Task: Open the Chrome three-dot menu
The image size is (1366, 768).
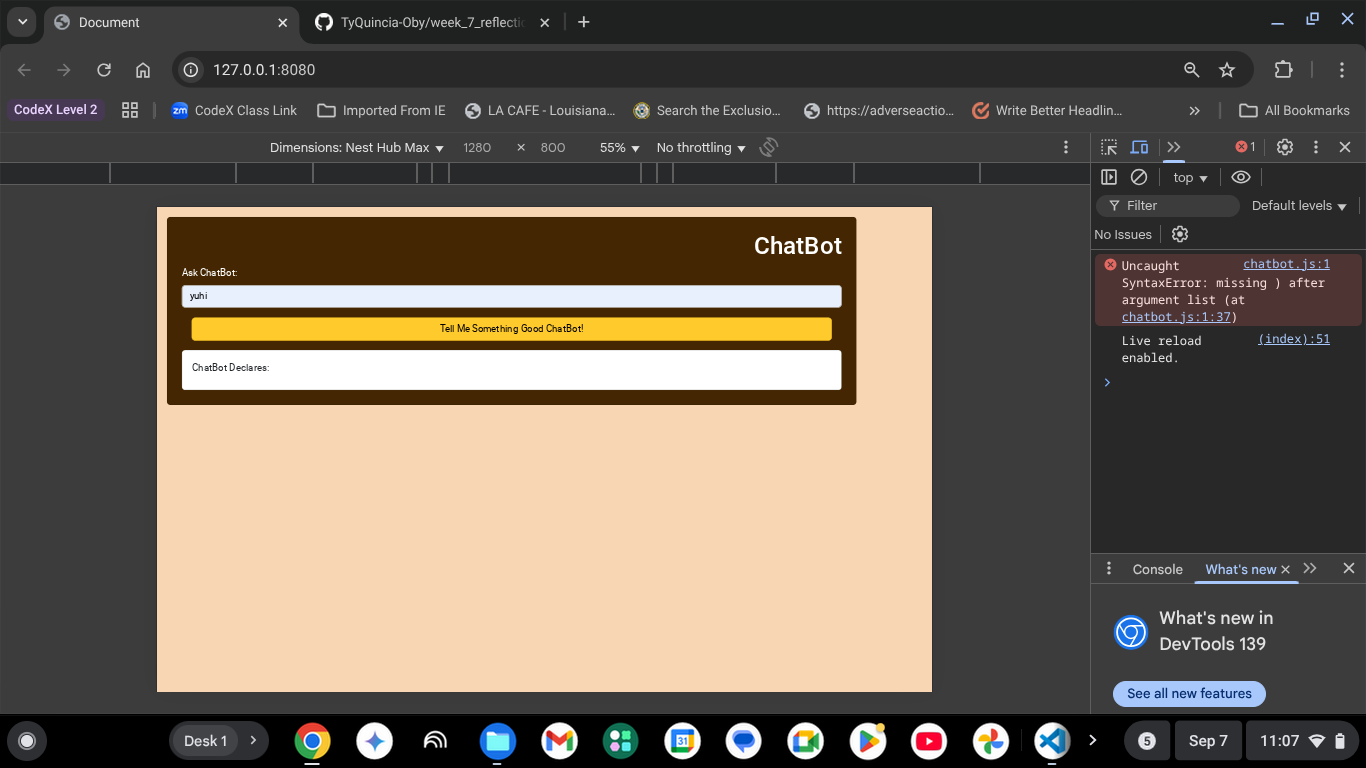Action: point(1342,70)
